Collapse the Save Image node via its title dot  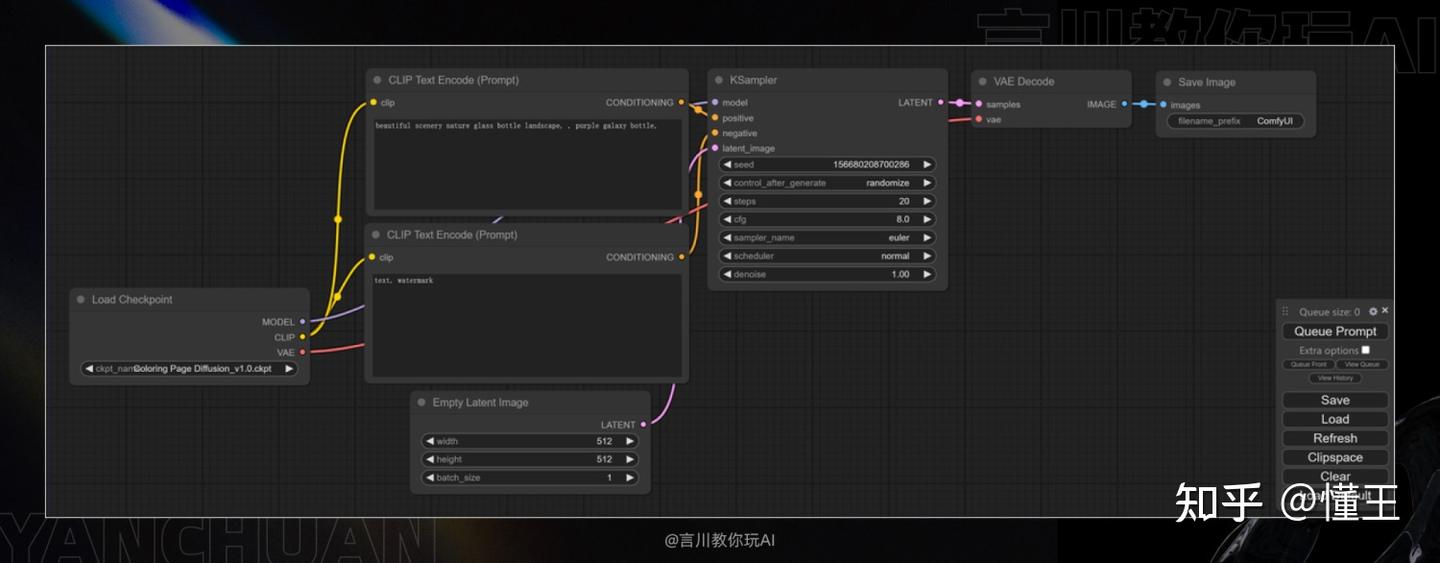pyautogui.click(x=1167, y=83)
